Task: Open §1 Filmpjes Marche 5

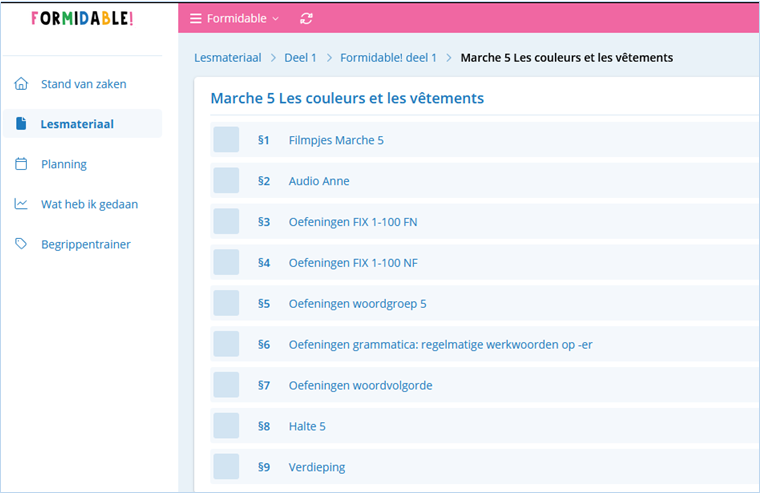Action: (336, 140)
